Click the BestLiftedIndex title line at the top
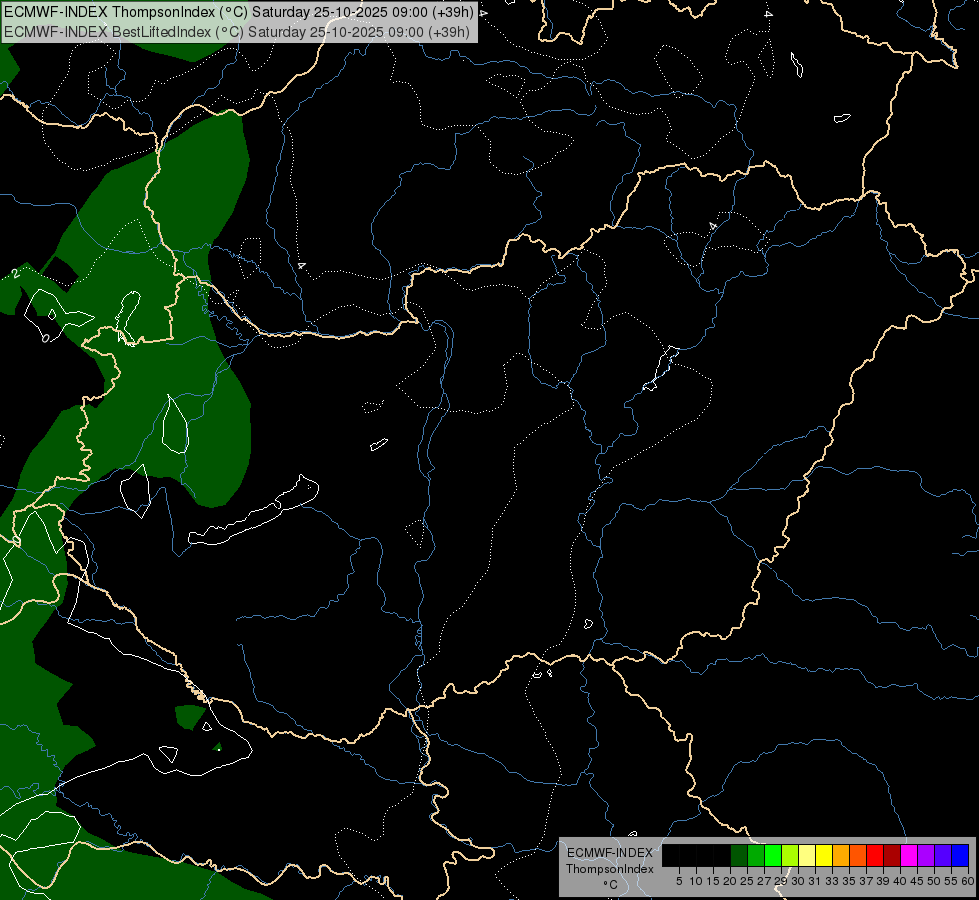 tap(237, 32)
